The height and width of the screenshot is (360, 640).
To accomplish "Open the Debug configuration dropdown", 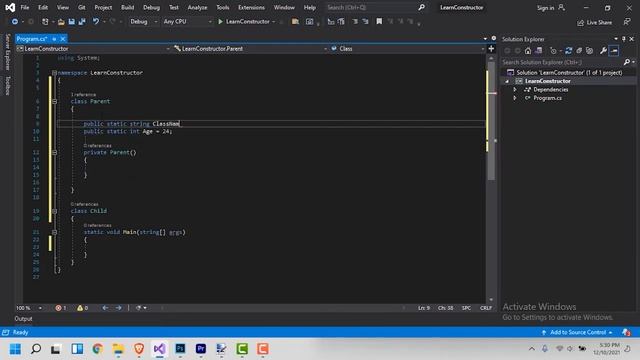I will (x=143, y=22).
